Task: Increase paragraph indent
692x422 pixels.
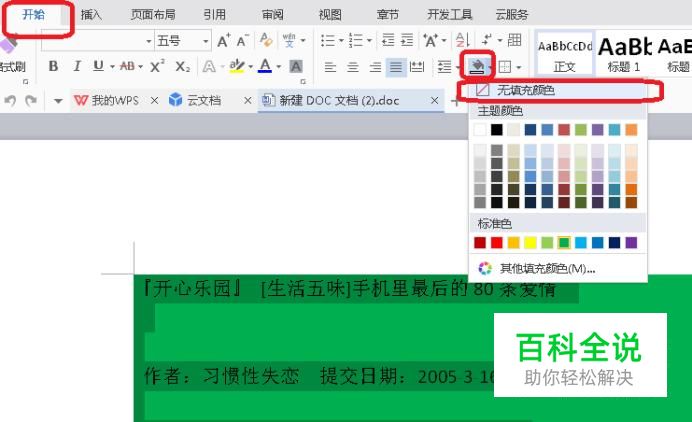Action: 407,40
